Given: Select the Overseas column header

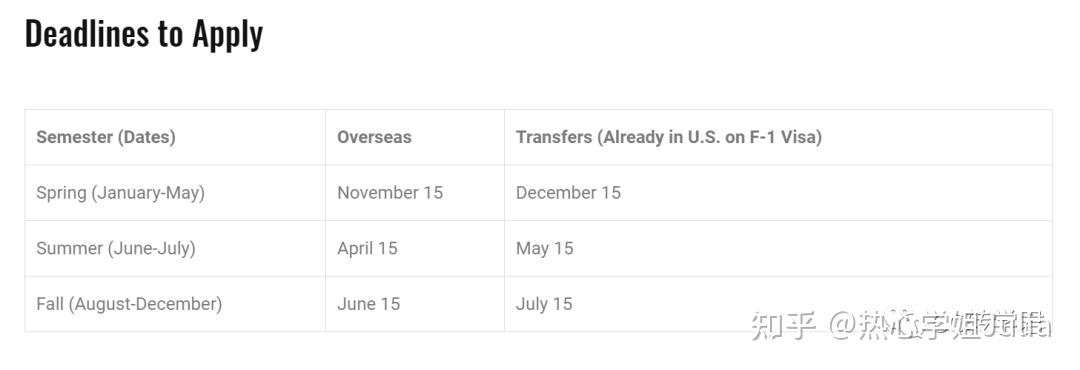Looking at the screenshot, I should tap(374, 137).
